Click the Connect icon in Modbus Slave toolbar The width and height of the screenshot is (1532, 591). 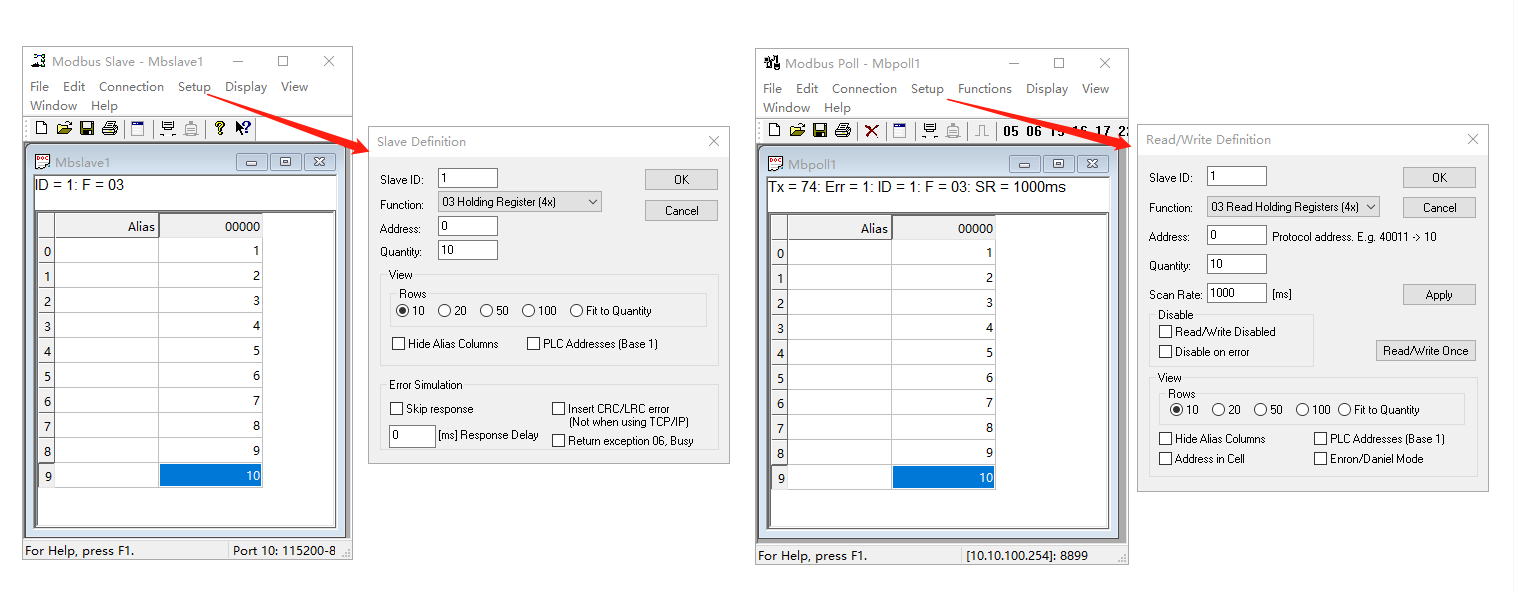[167, 128]
